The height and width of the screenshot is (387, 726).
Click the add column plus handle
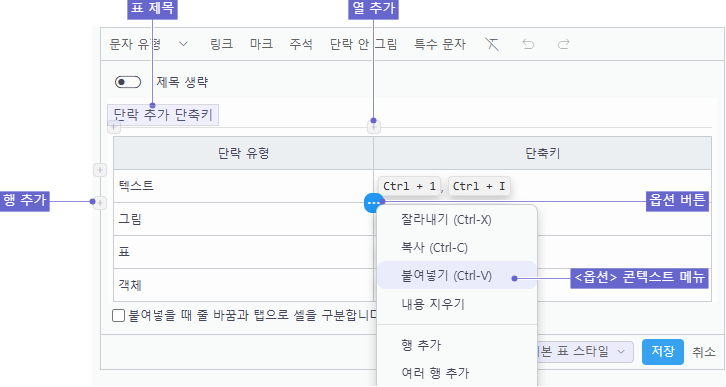(374, 126)
